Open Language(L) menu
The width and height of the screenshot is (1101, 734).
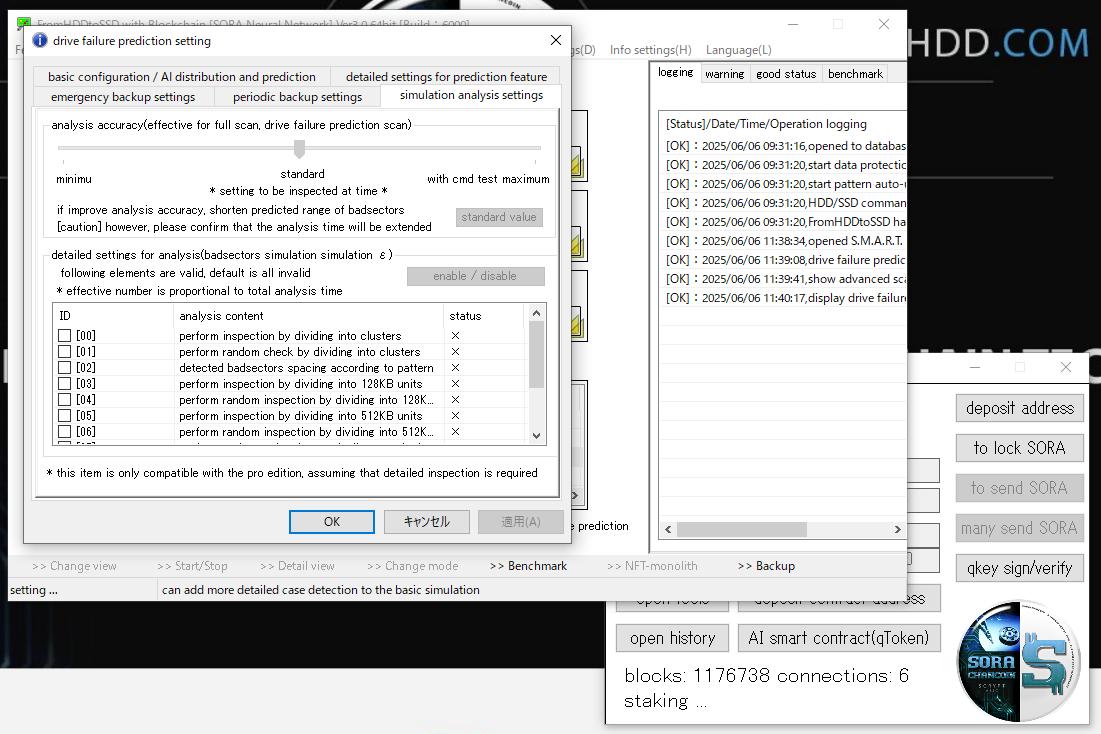739,50
